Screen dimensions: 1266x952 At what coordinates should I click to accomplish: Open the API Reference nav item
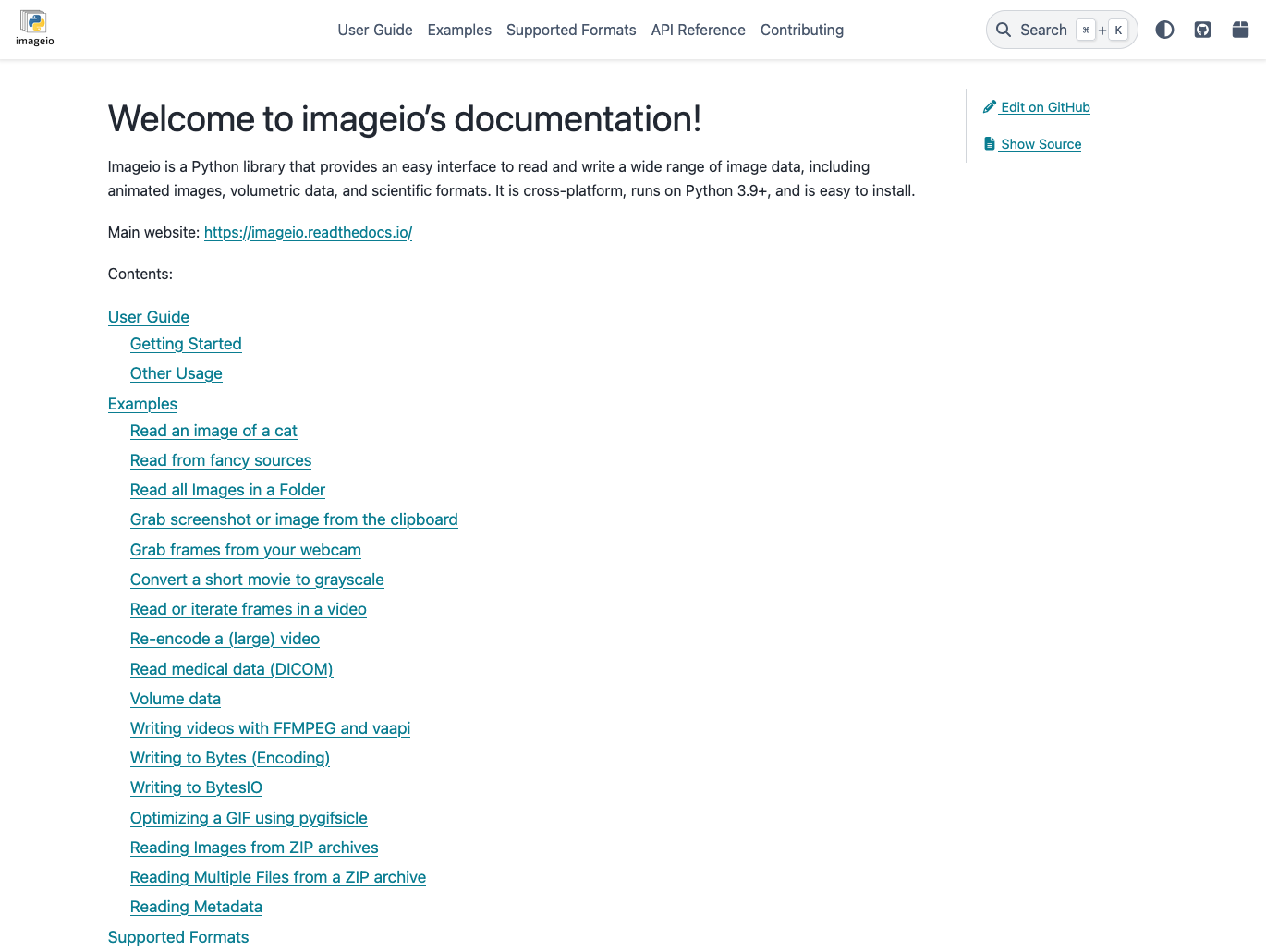(x=698, y=30)
